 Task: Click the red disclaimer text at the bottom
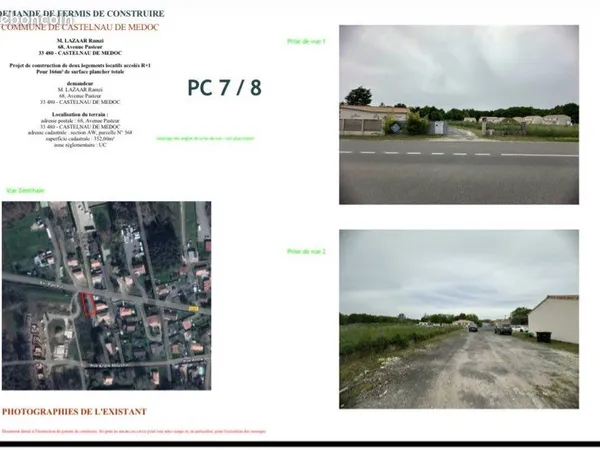pyautogui.click(x=134, y=431)
